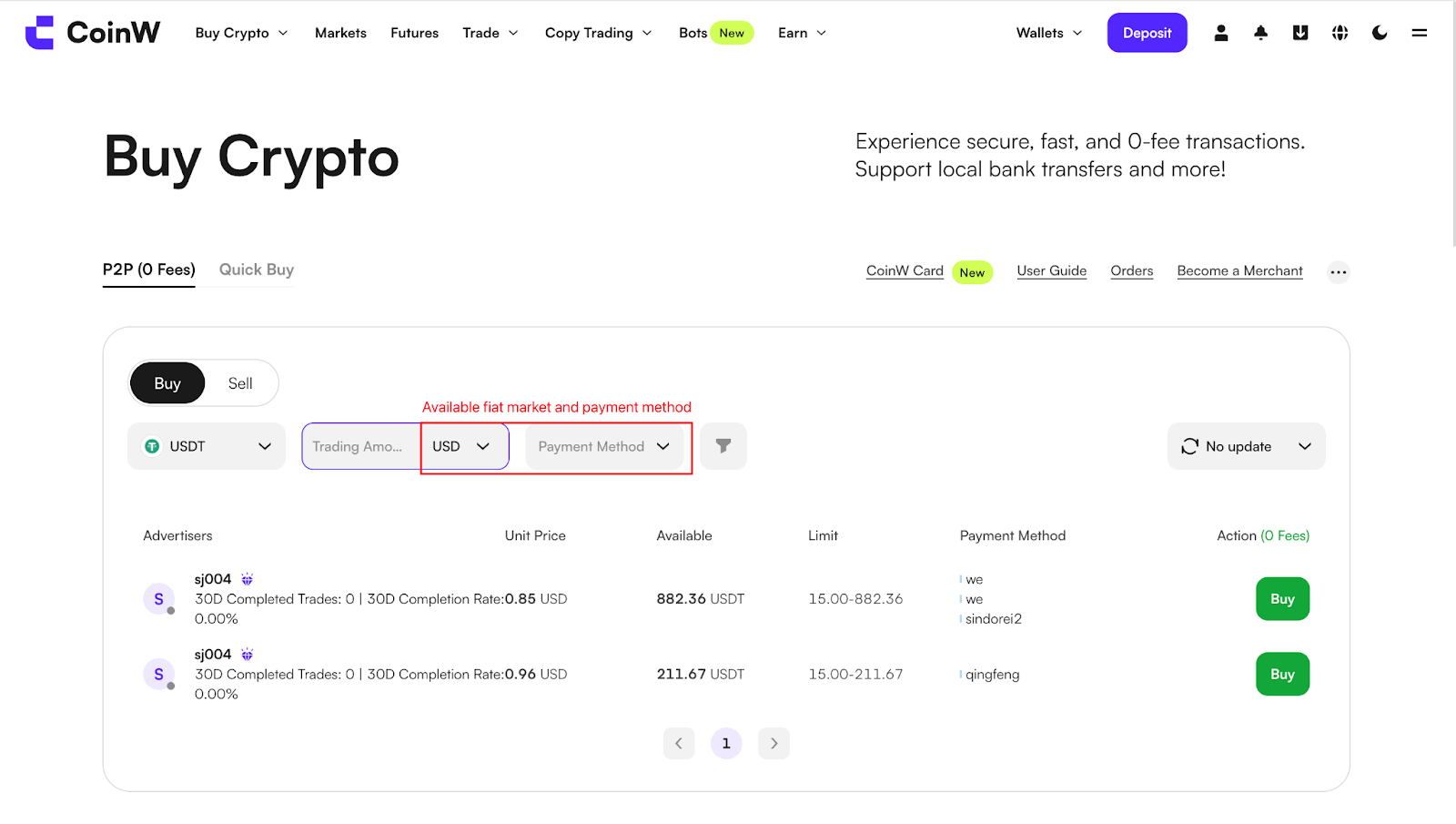Click the Unit Price column header
Image resolution: width=1456 pixels, height=824 pixels.
pyautogui.click(x=535, y=535)
